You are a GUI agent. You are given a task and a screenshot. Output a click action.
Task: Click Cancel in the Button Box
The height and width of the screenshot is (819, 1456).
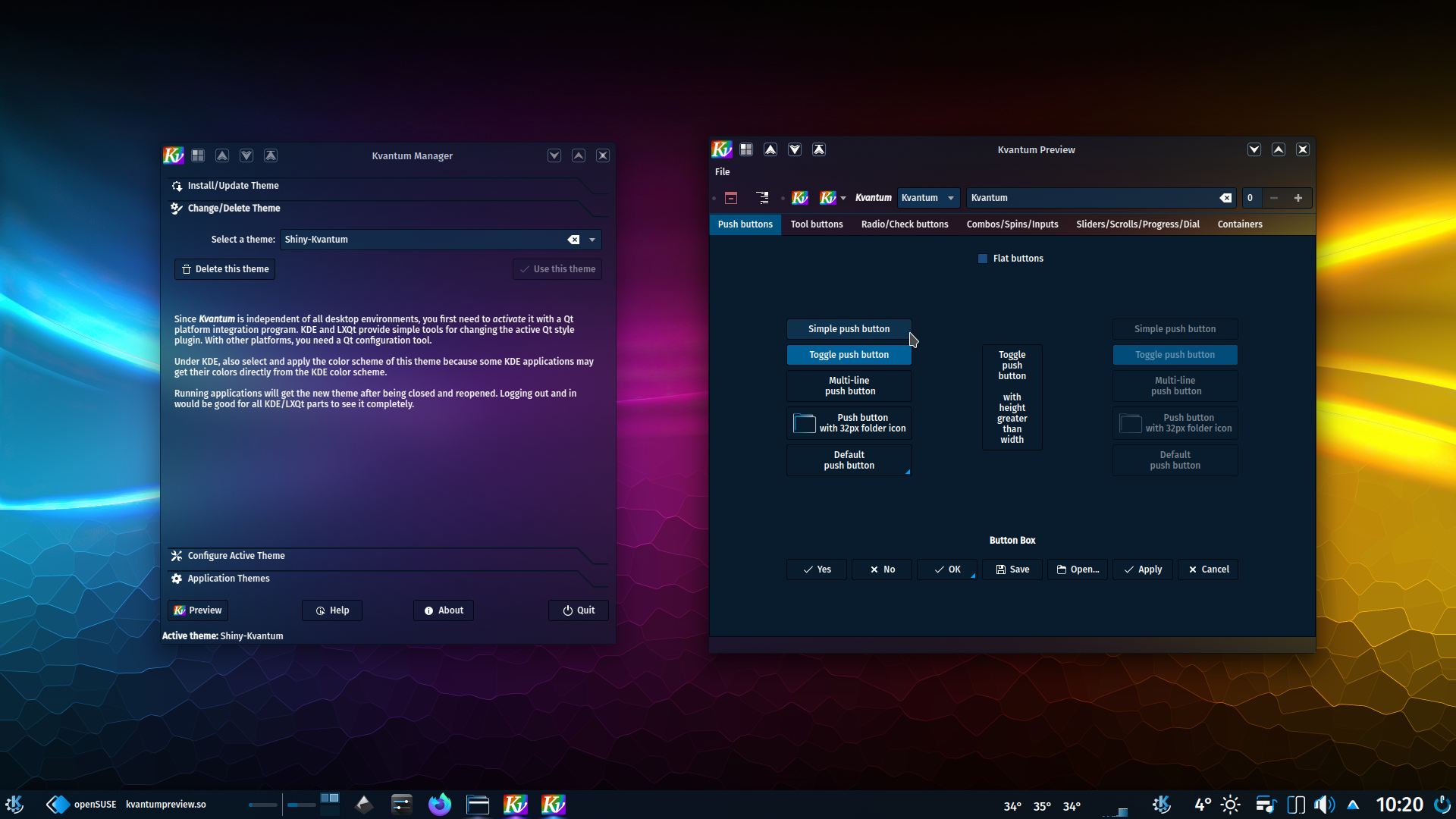point(1208,570)
